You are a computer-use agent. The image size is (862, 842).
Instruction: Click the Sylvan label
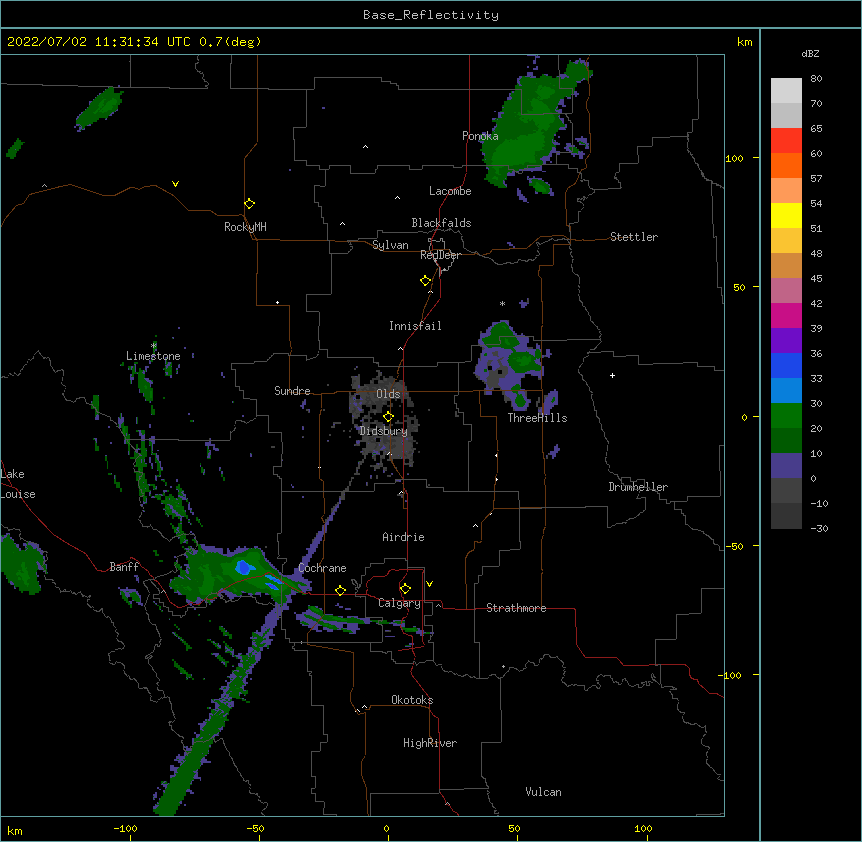point(390,245)
